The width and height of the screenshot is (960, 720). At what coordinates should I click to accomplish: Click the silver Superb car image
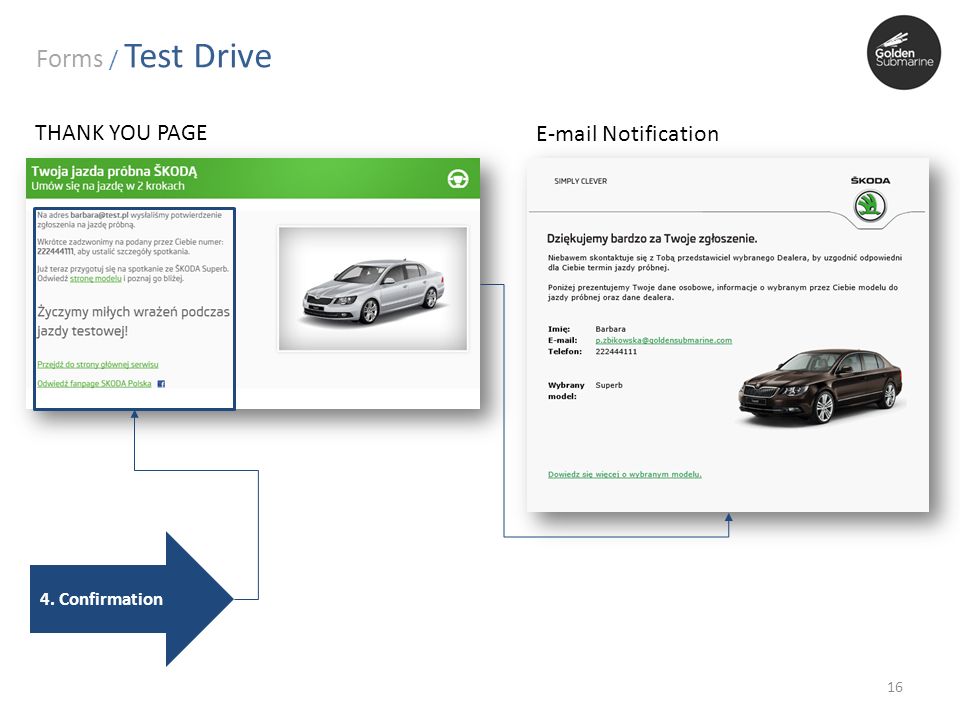(x=373, y=288)
